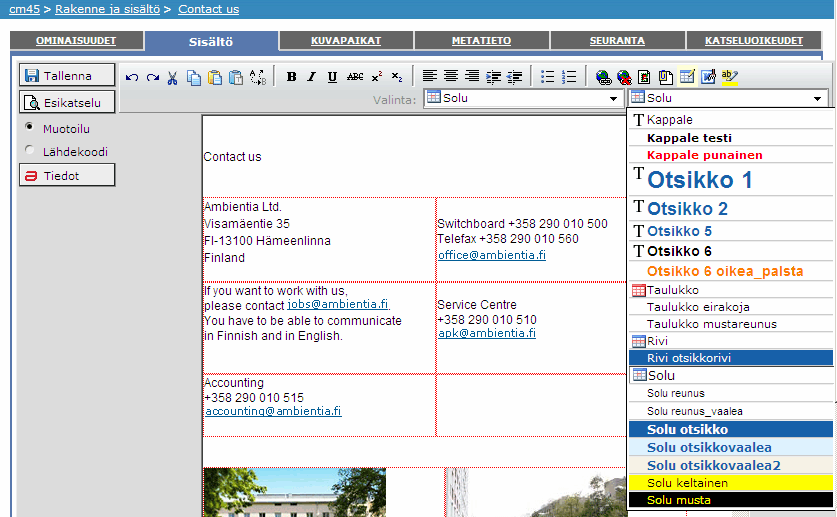Open the KATSELUOIKEUDET tab
Image resolution: width=837 pixels, height=517 pixels.
click(x=754, y=41)
